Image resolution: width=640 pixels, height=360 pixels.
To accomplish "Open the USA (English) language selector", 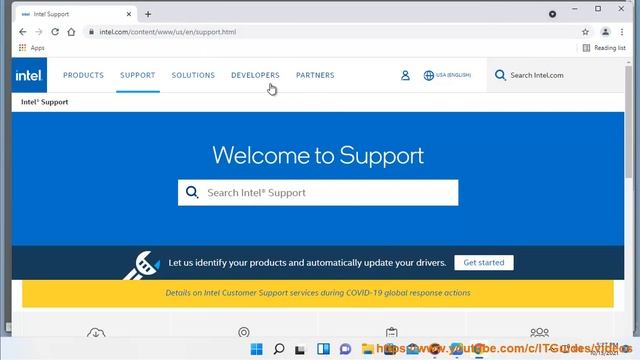I will (447, 75).
